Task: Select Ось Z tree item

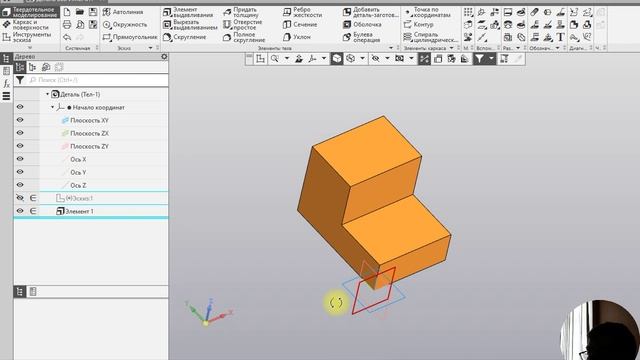Action: [78, 185]
